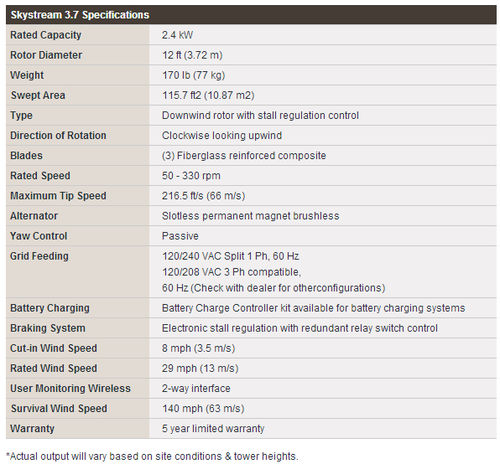Select the Slotless permanent magnet brushless text
500x464 pixels.
point(250,216)
